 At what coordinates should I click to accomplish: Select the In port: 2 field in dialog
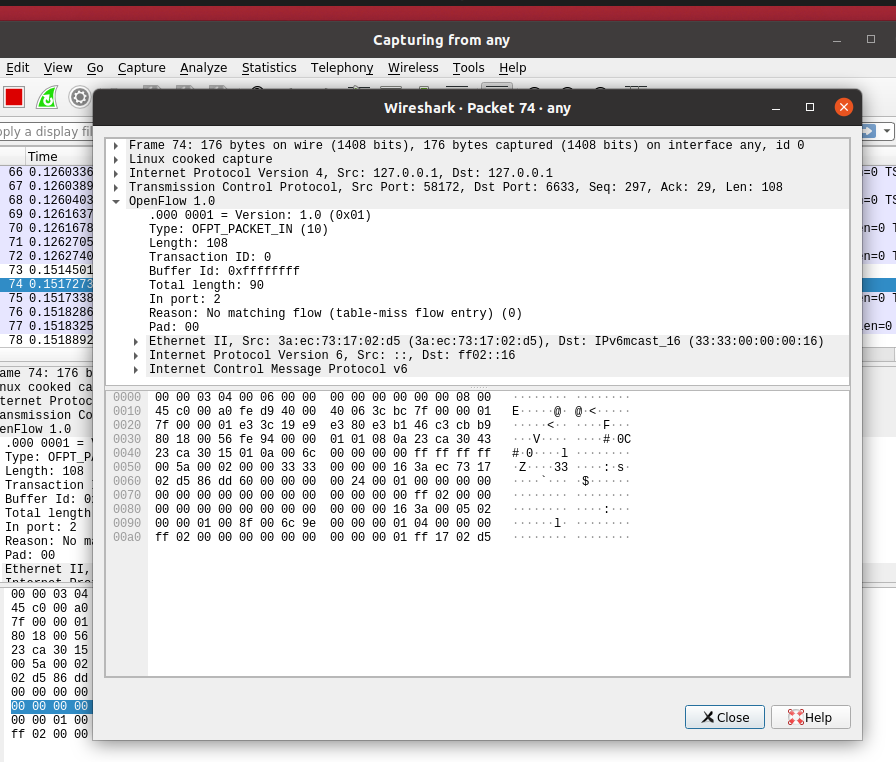[x=185, y=299]
